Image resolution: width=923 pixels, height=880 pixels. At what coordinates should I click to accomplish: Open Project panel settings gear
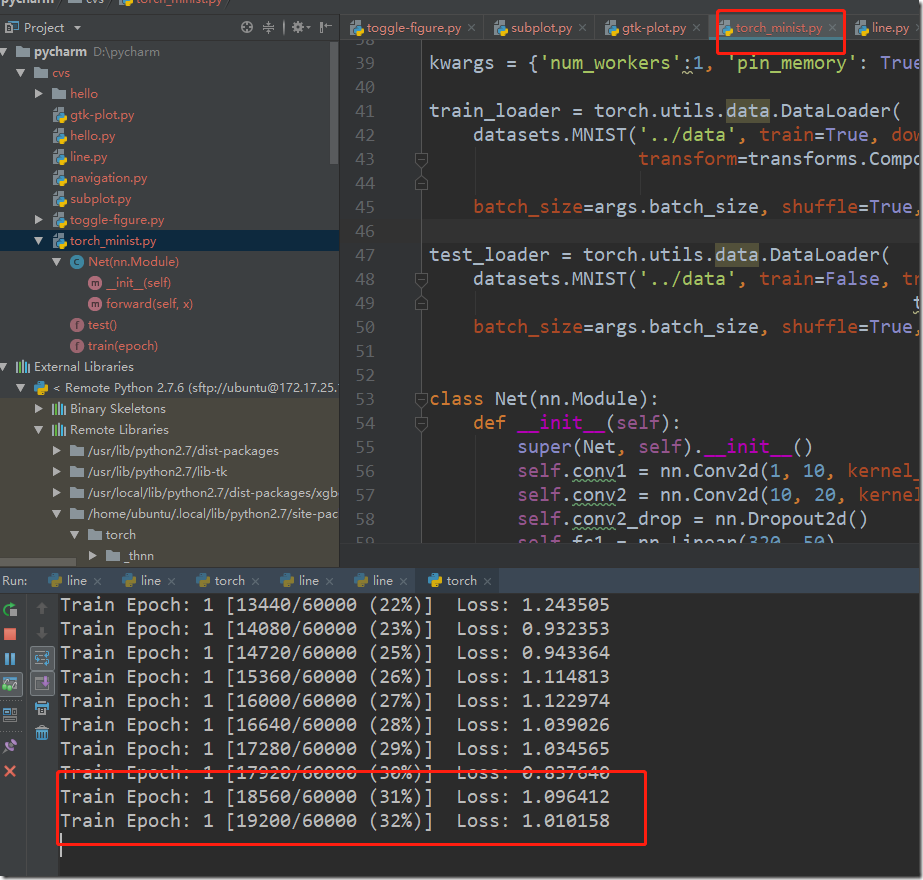298,27
